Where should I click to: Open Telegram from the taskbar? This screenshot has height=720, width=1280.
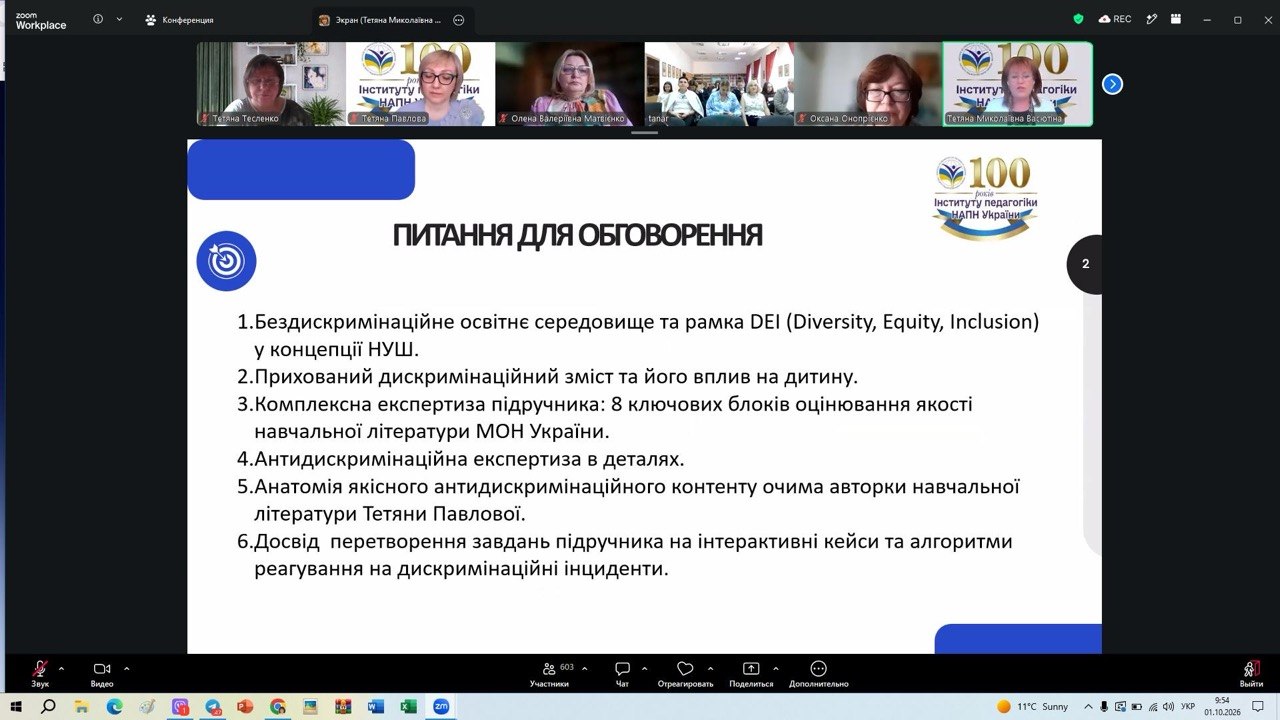pyautogui.click(x=213, y=706)
